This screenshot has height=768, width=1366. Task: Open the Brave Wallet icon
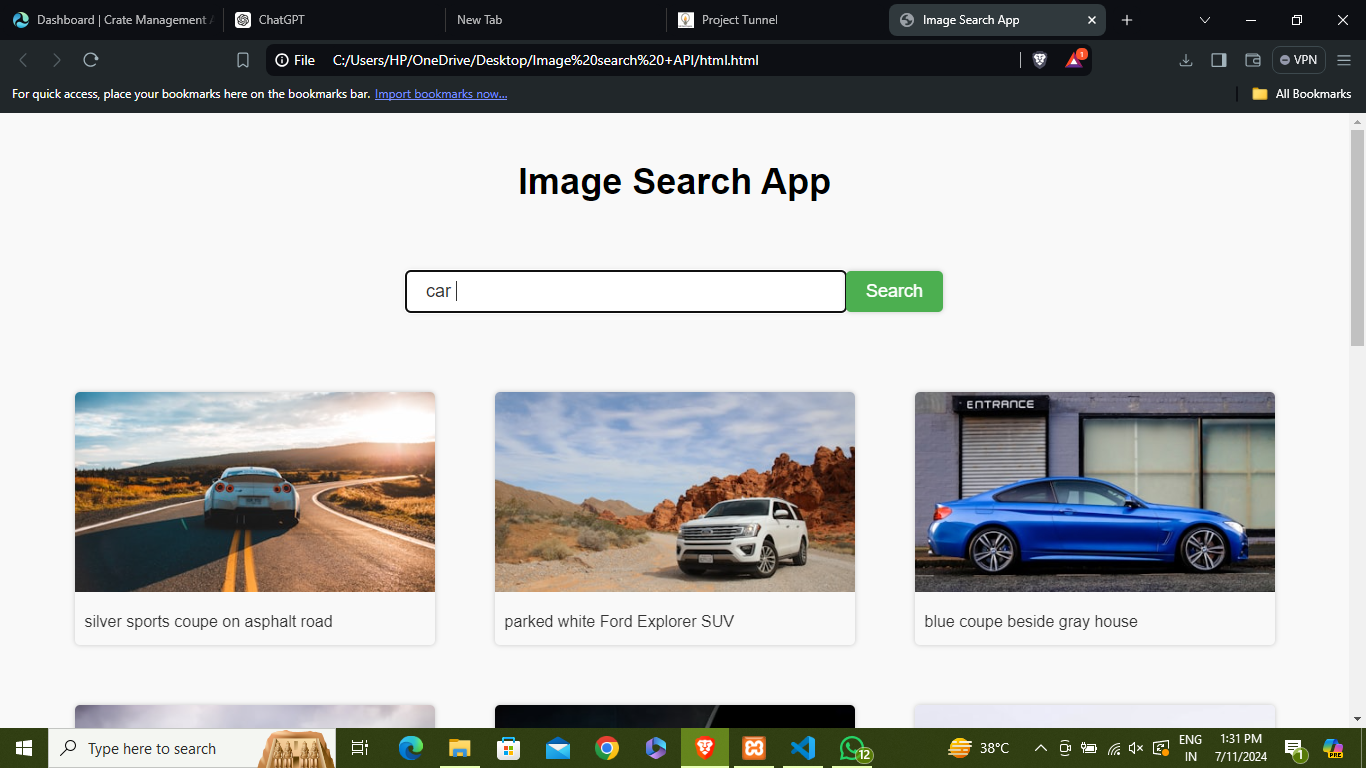coord(1252,60)
